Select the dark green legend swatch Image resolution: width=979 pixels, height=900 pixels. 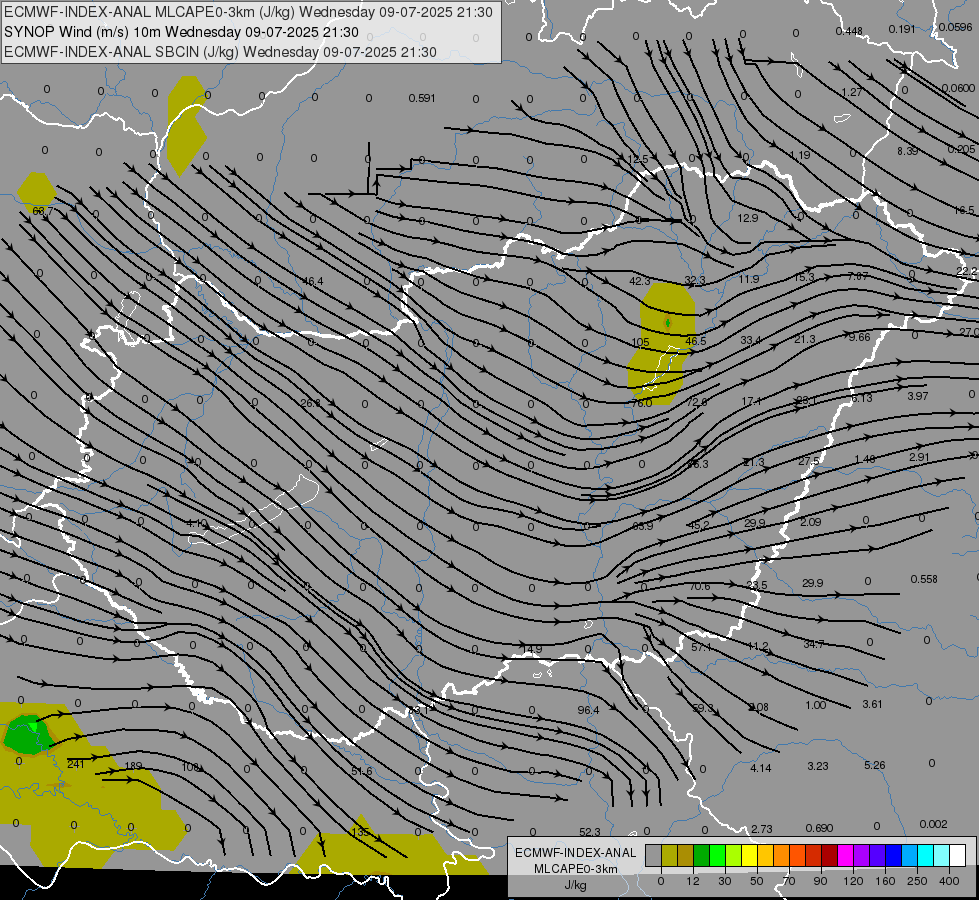point(701,856)
